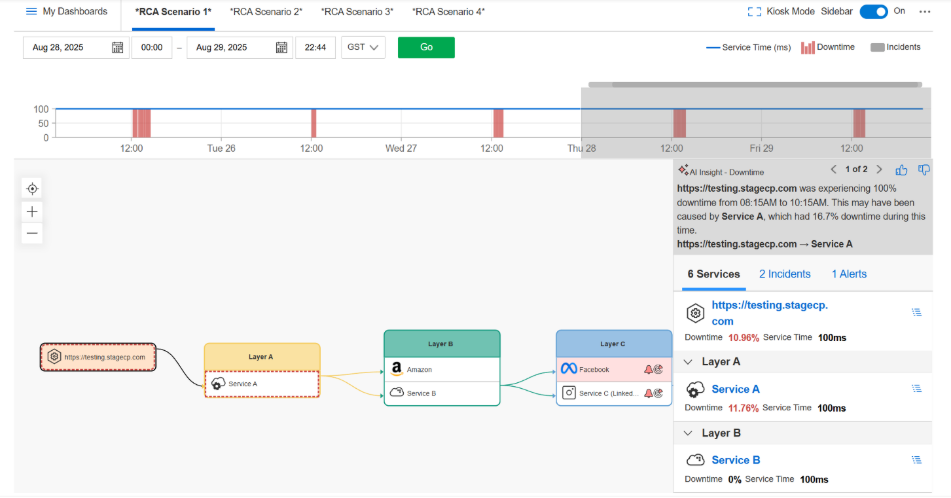
Task: Open the GST timezone dropdown
Action: [x=363, y=47]
